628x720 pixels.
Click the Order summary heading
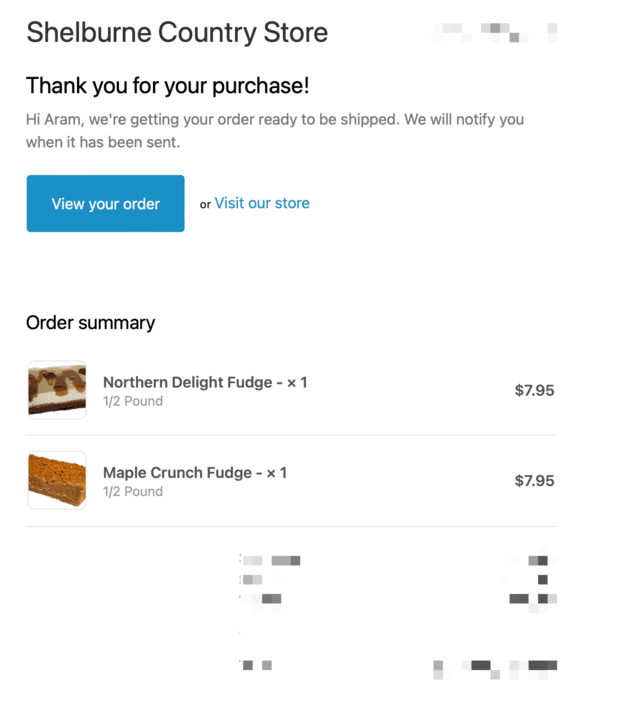click(90, 323)
